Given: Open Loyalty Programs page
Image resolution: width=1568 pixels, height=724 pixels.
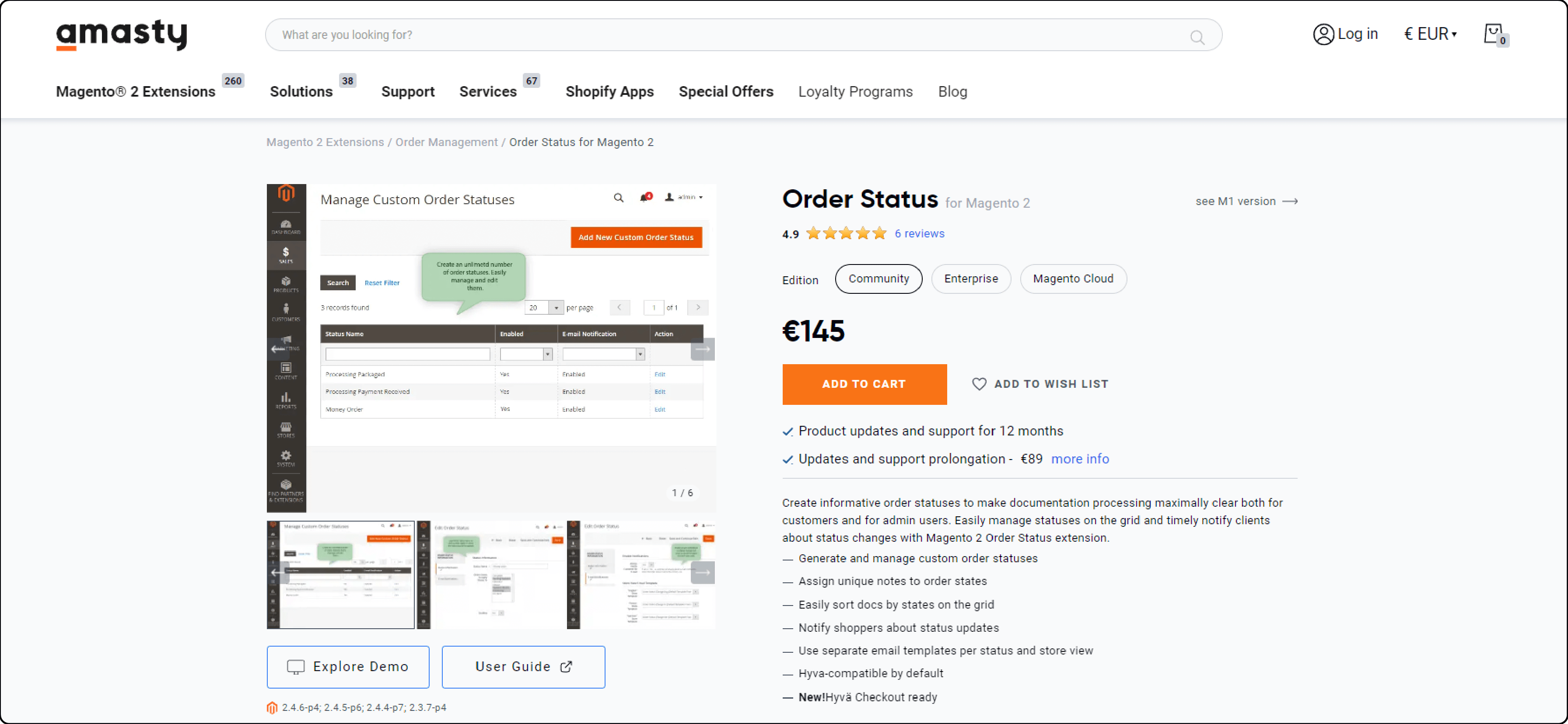Looking at the screenshot, I should [855, 92].
